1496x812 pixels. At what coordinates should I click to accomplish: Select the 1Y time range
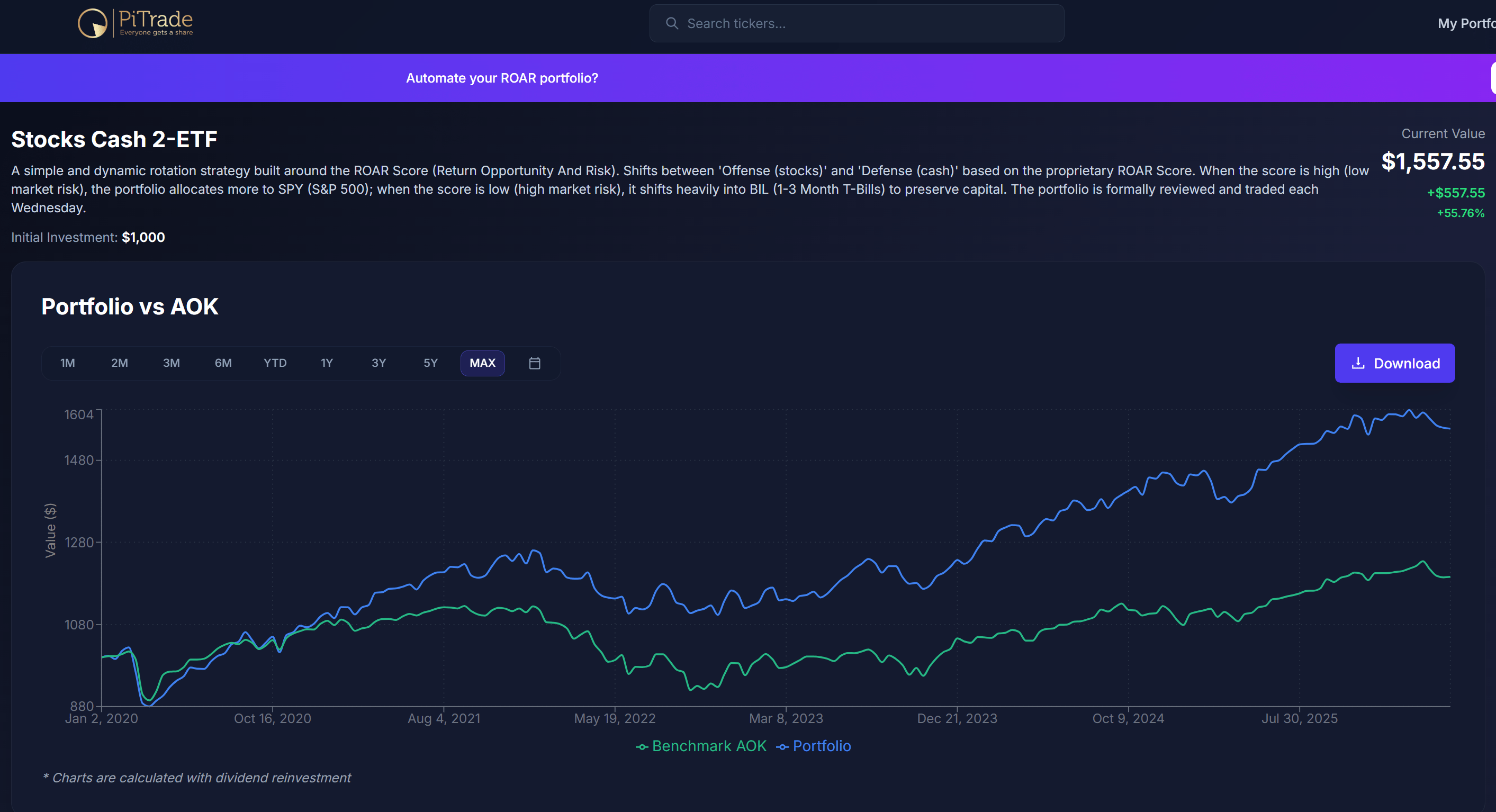327,363
